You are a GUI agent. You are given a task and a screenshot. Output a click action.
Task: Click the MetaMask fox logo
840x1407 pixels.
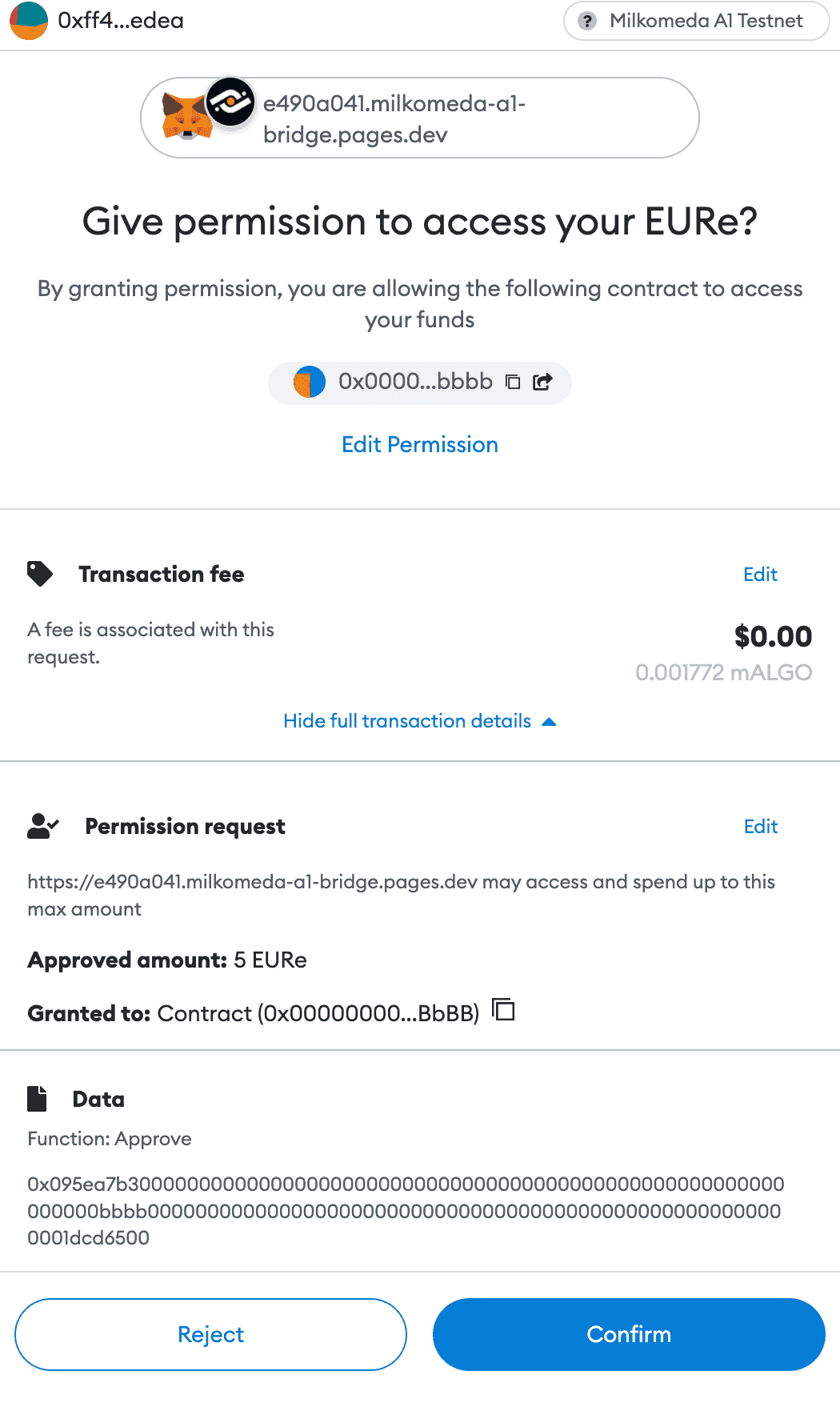point(187,117)
